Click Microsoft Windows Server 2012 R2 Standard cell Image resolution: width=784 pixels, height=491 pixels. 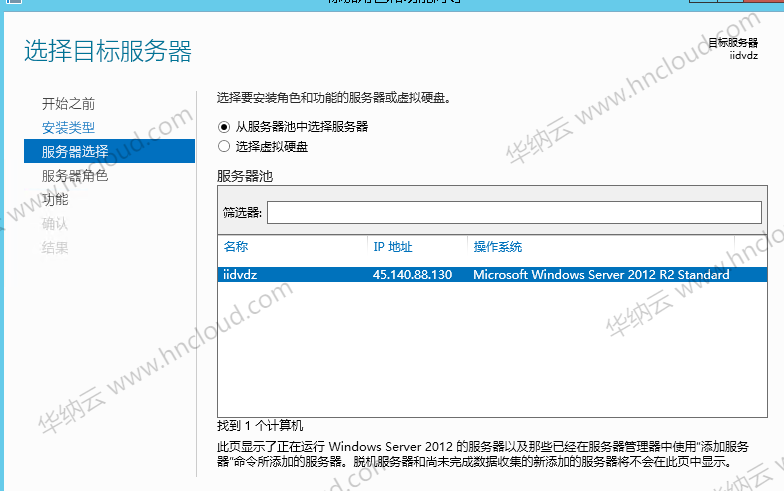click(x=601, y=274)
